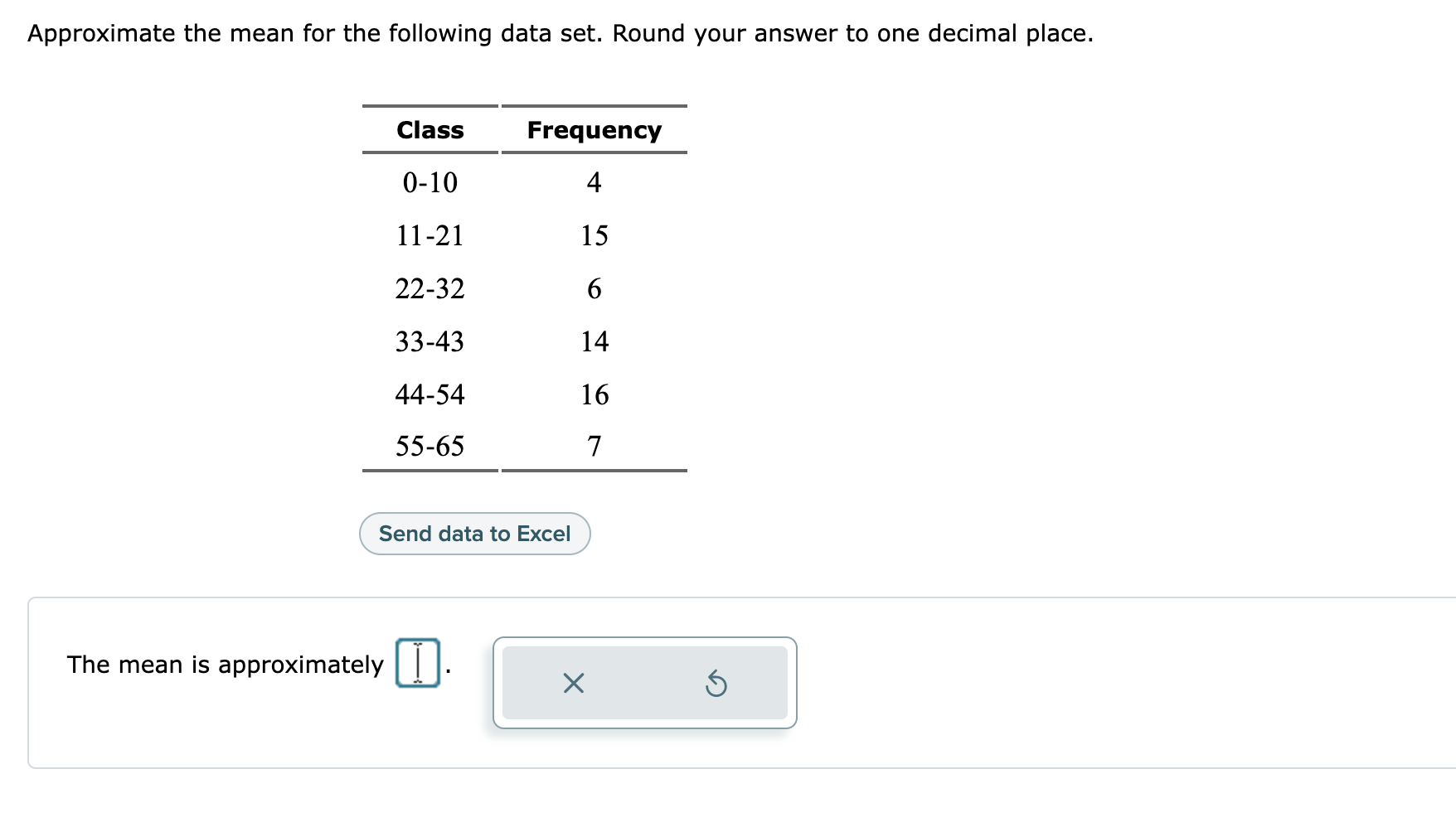1456x827 pixels.
Task: Select the 0-10 class row
Action: pyautogui.click(x=430, y=182)
